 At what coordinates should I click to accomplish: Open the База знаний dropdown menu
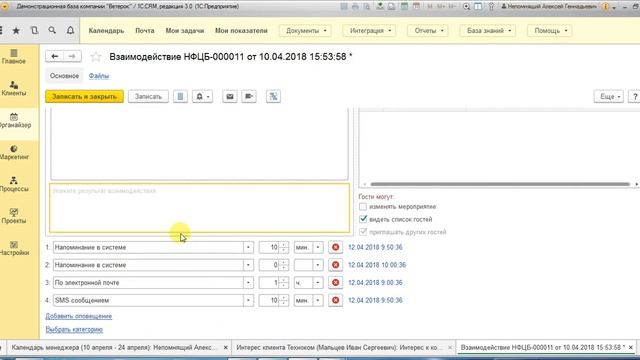[x=488, y=31]
